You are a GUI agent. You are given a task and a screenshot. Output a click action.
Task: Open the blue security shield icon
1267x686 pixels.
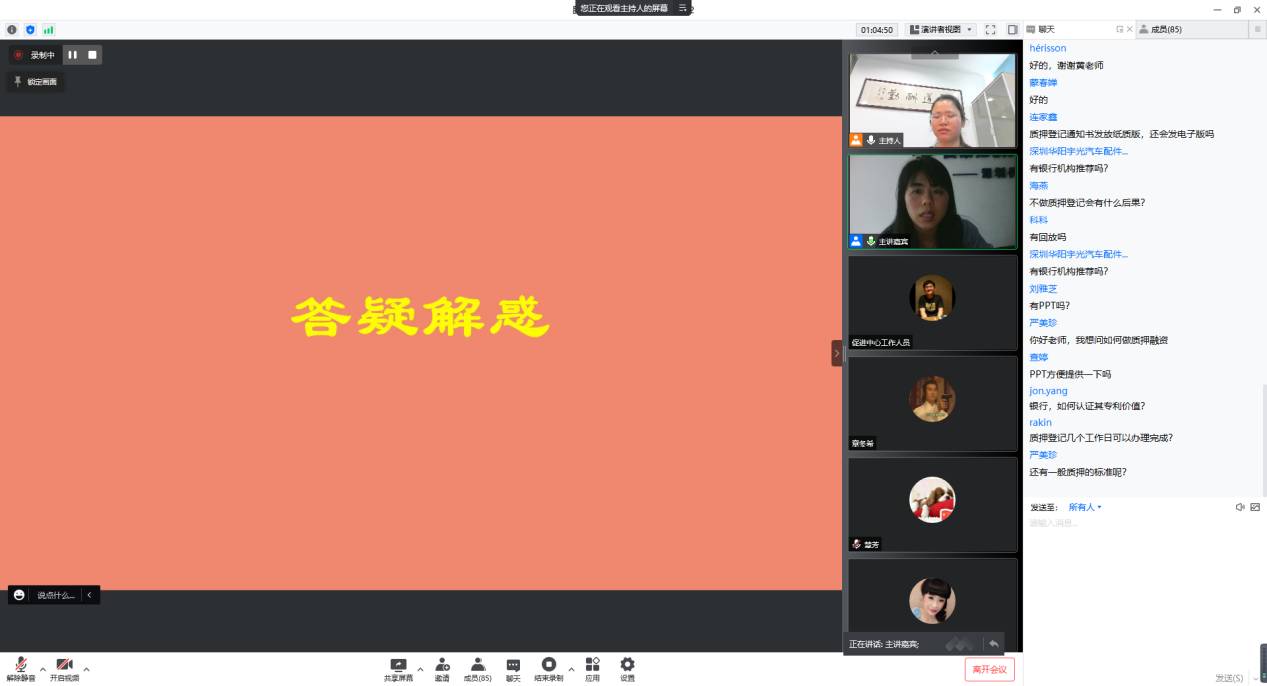pyautogui.click(x=30, y=30)
